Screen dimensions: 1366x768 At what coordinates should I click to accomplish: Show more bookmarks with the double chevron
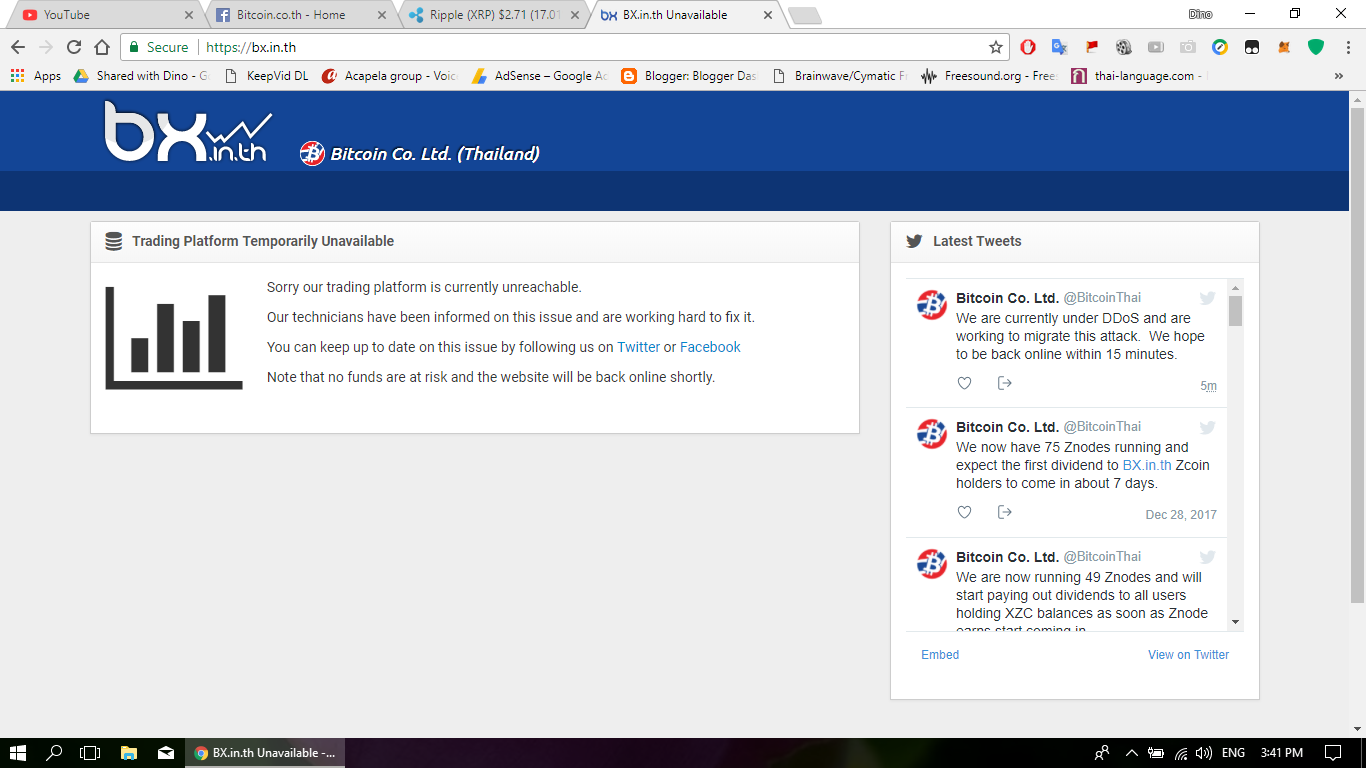point(1339,75)
